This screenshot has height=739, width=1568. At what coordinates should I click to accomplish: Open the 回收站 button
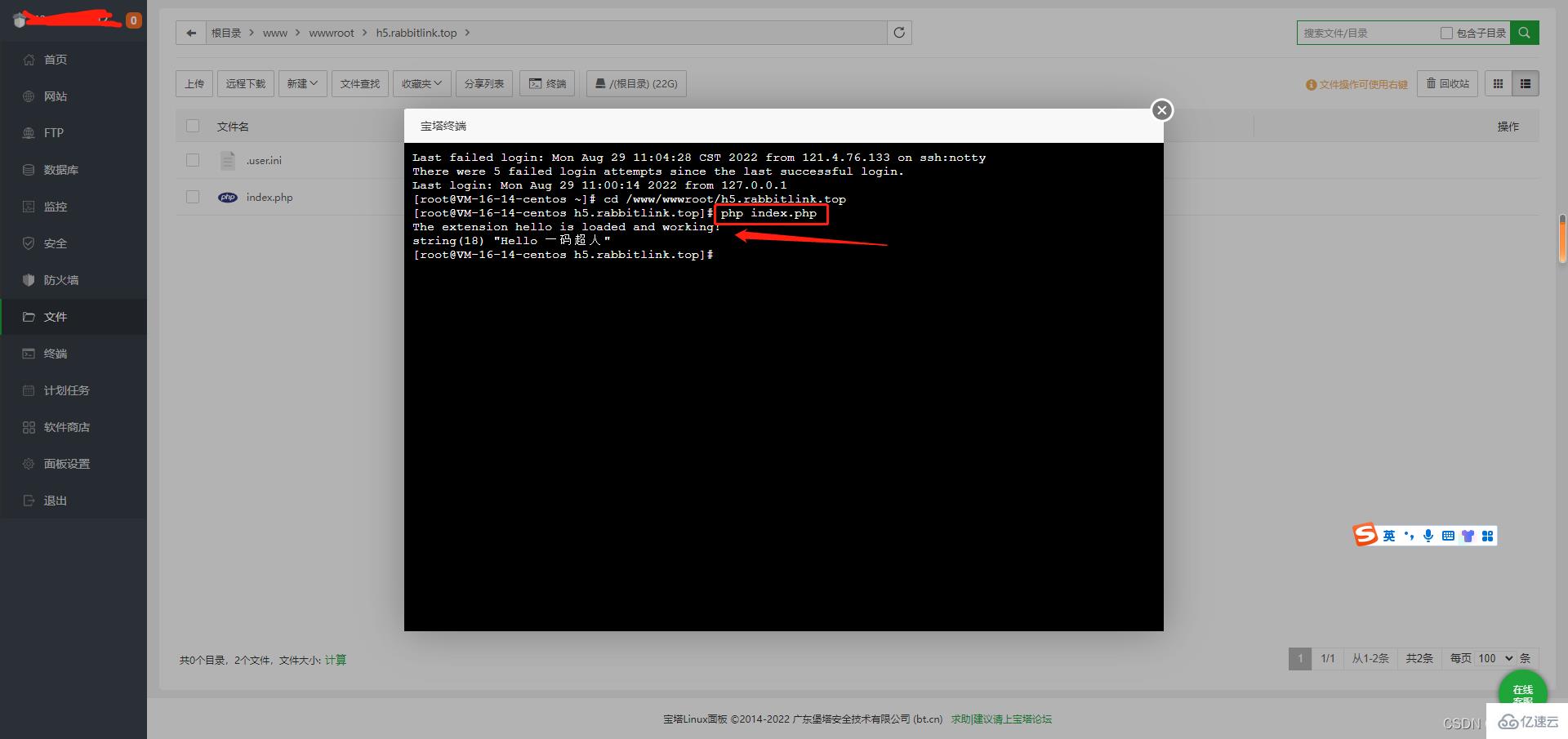coord(1447,83)
